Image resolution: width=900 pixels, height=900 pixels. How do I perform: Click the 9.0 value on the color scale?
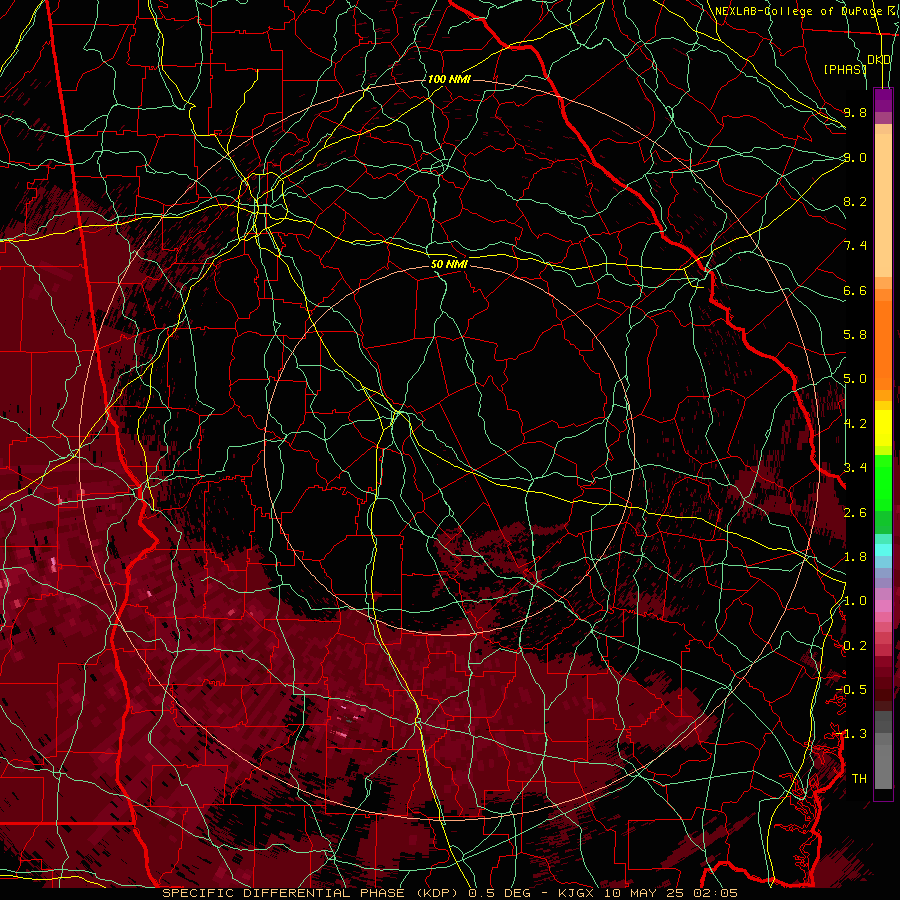pyautogui.click(x=855, y=157)
